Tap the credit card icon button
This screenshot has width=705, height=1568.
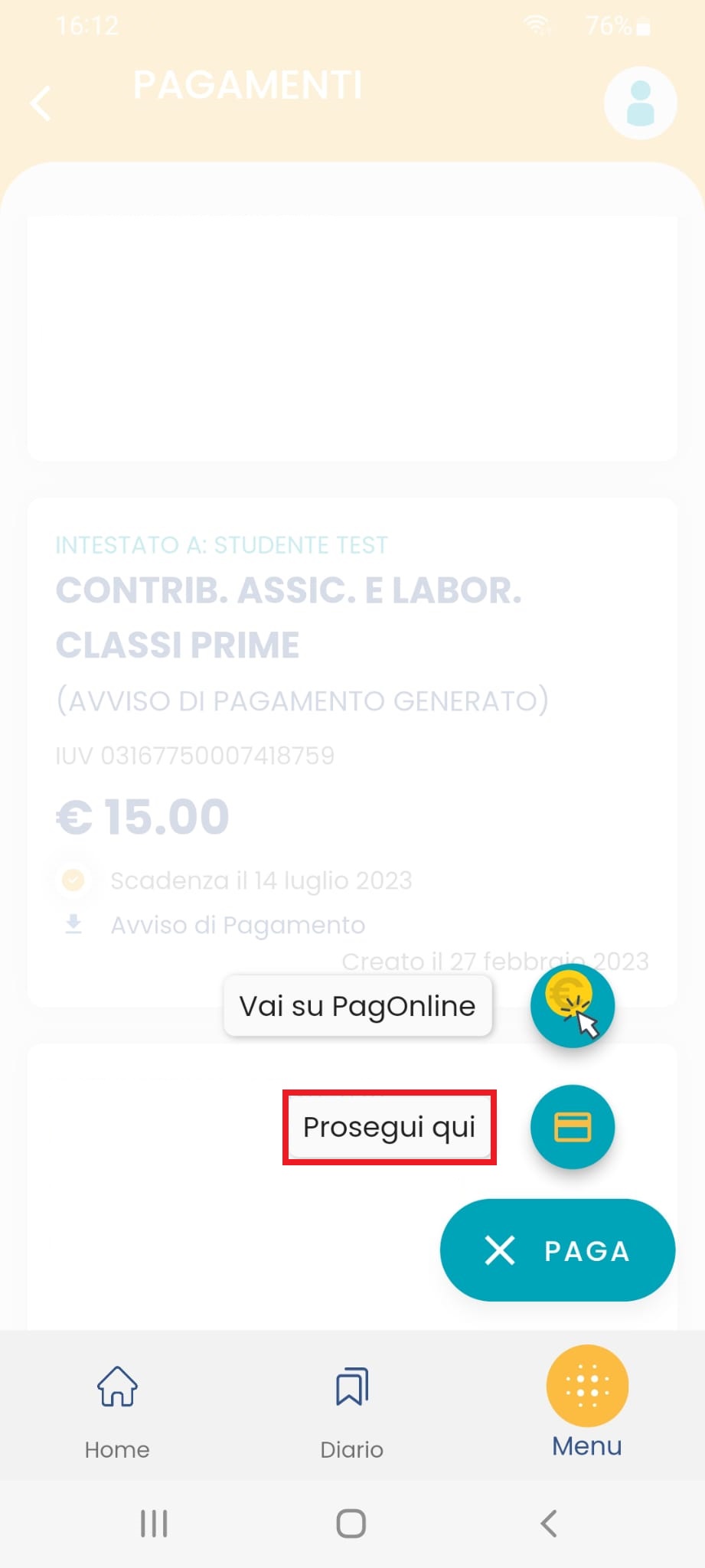pos(572,1127)
